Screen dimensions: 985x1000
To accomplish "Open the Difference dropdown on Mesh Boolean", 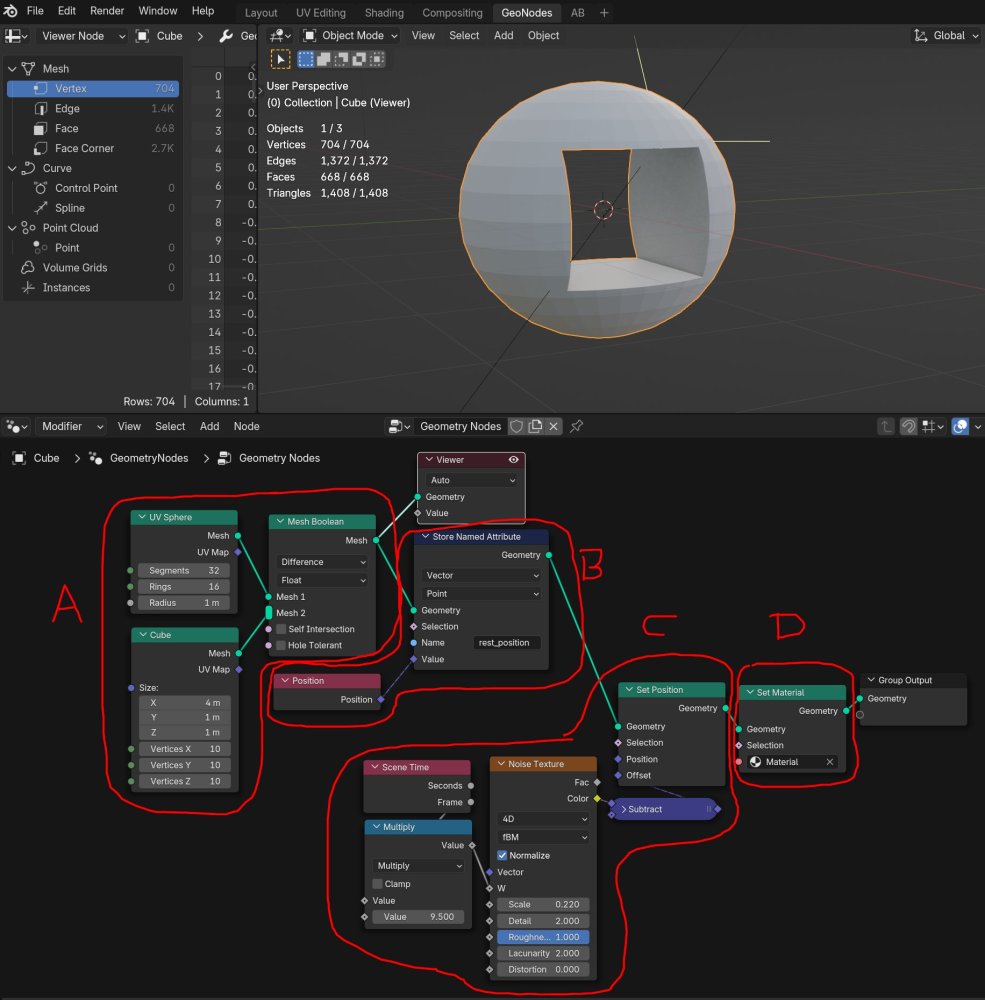I will point(320,562).
